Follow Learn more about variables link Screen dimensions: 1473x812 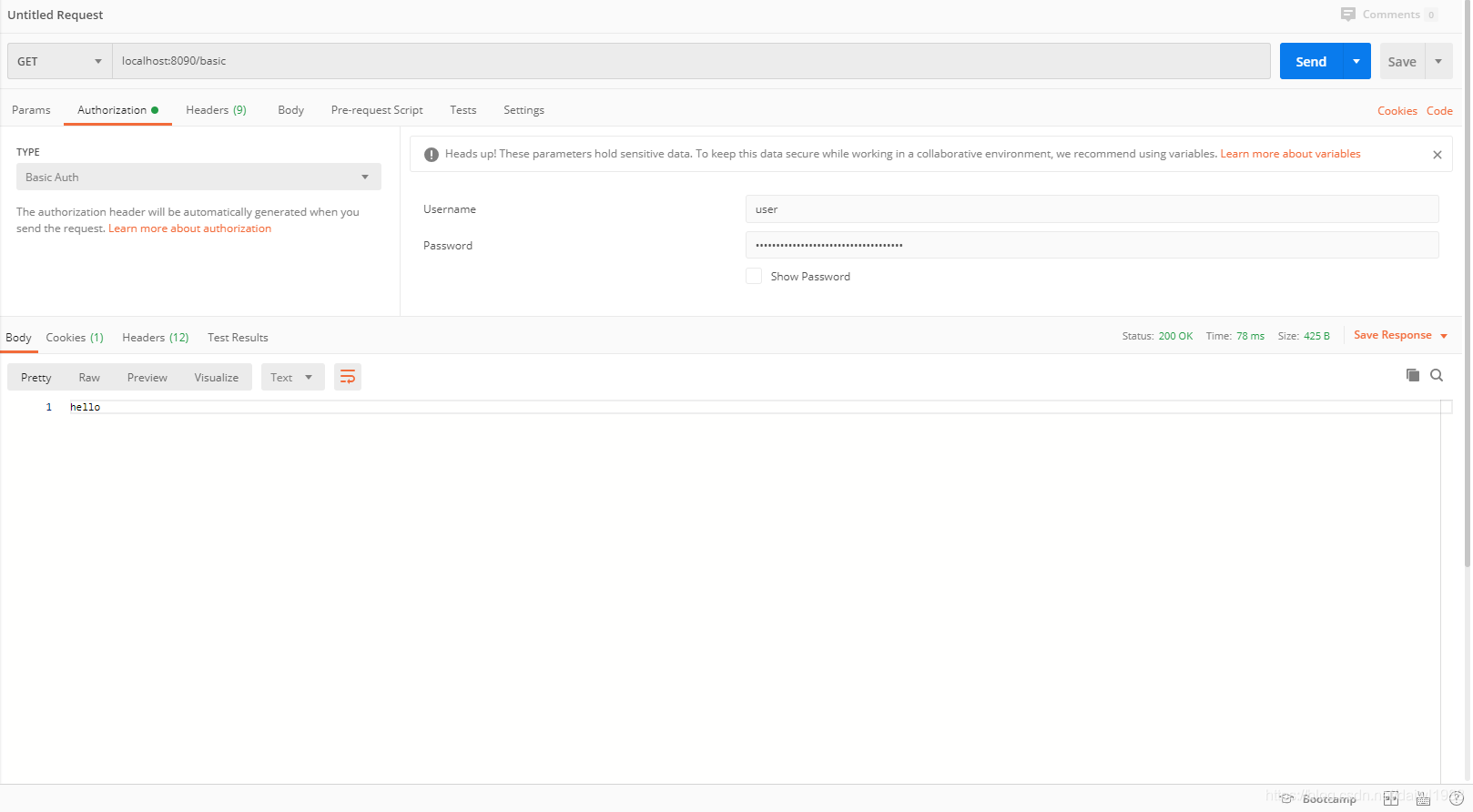click(x=1290, y=154)
